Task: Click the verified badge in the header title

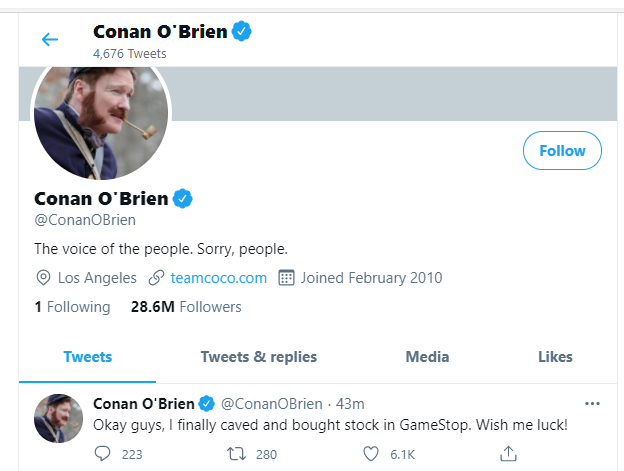Action: [242, 31]
